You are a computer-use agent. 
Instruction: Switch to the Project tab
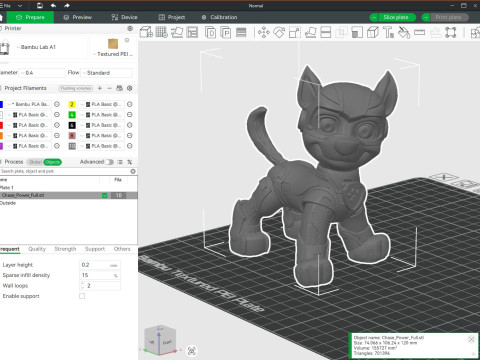[x=172, y=17]
